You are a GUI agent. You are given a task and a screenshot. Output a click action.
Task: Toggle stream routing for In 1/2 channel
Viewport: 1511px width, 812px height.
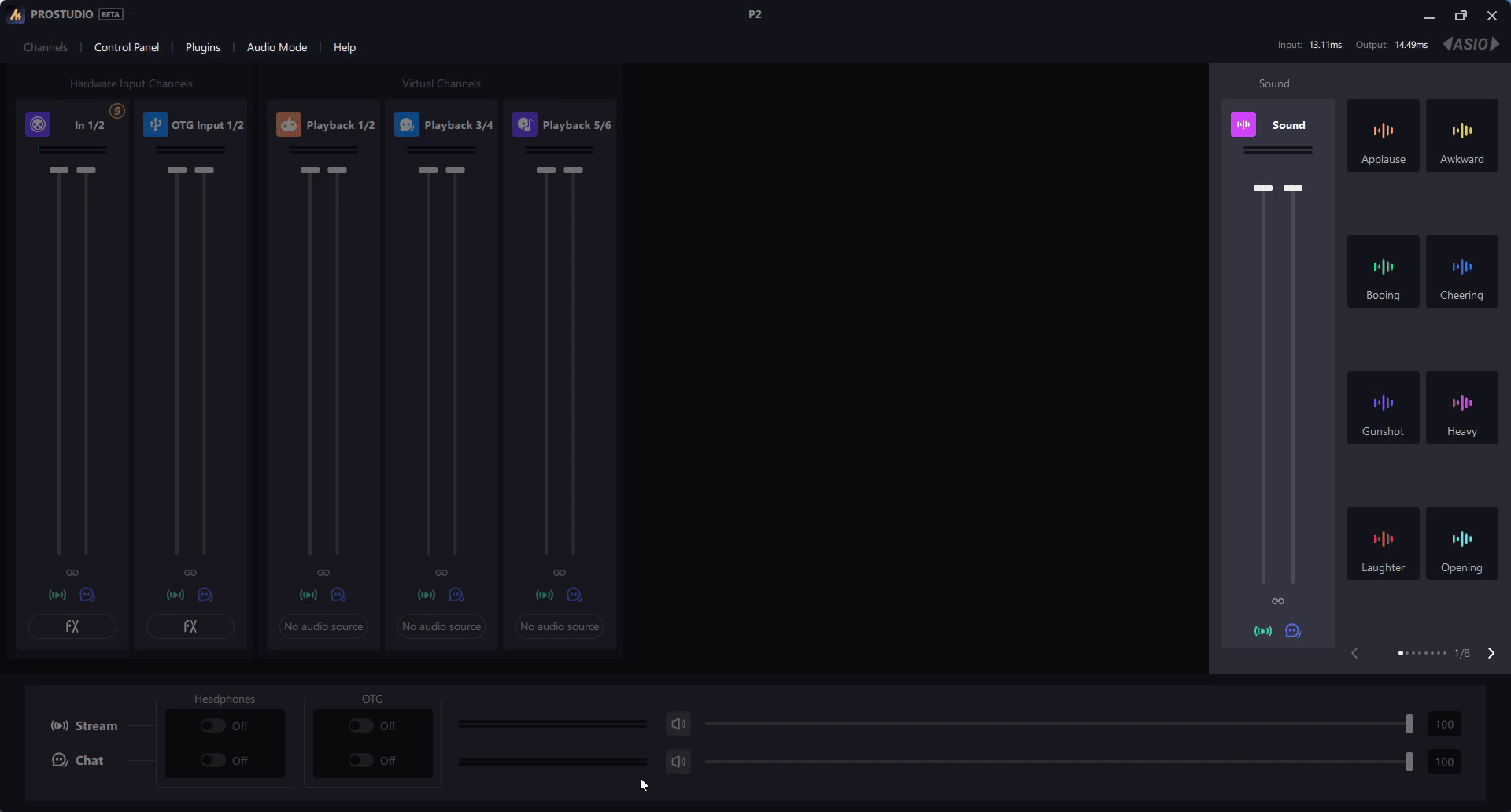pyautogui.click(x=57, y=595)
